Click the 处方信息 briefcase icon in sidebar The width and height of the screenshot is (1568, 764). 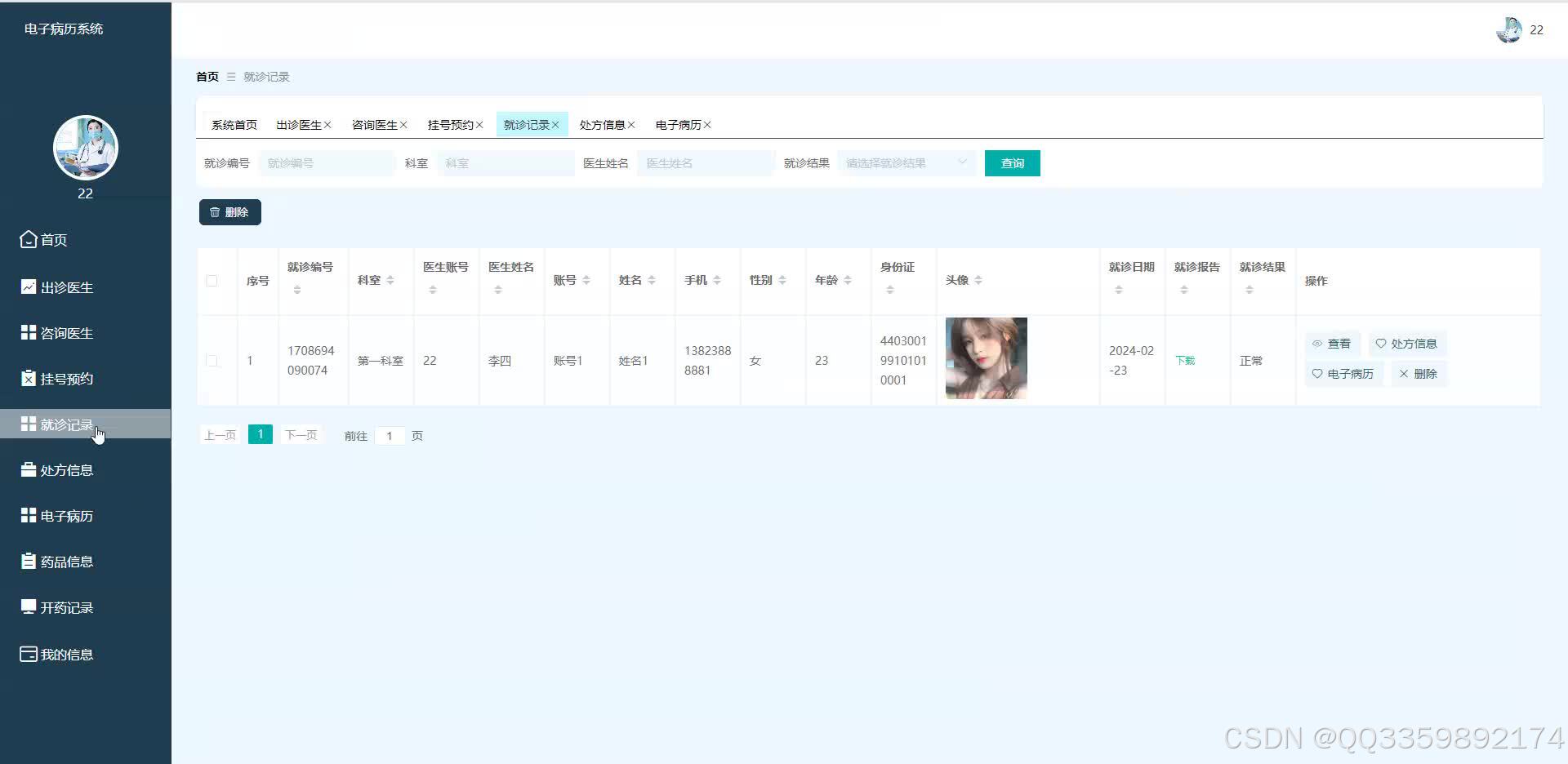29,469
